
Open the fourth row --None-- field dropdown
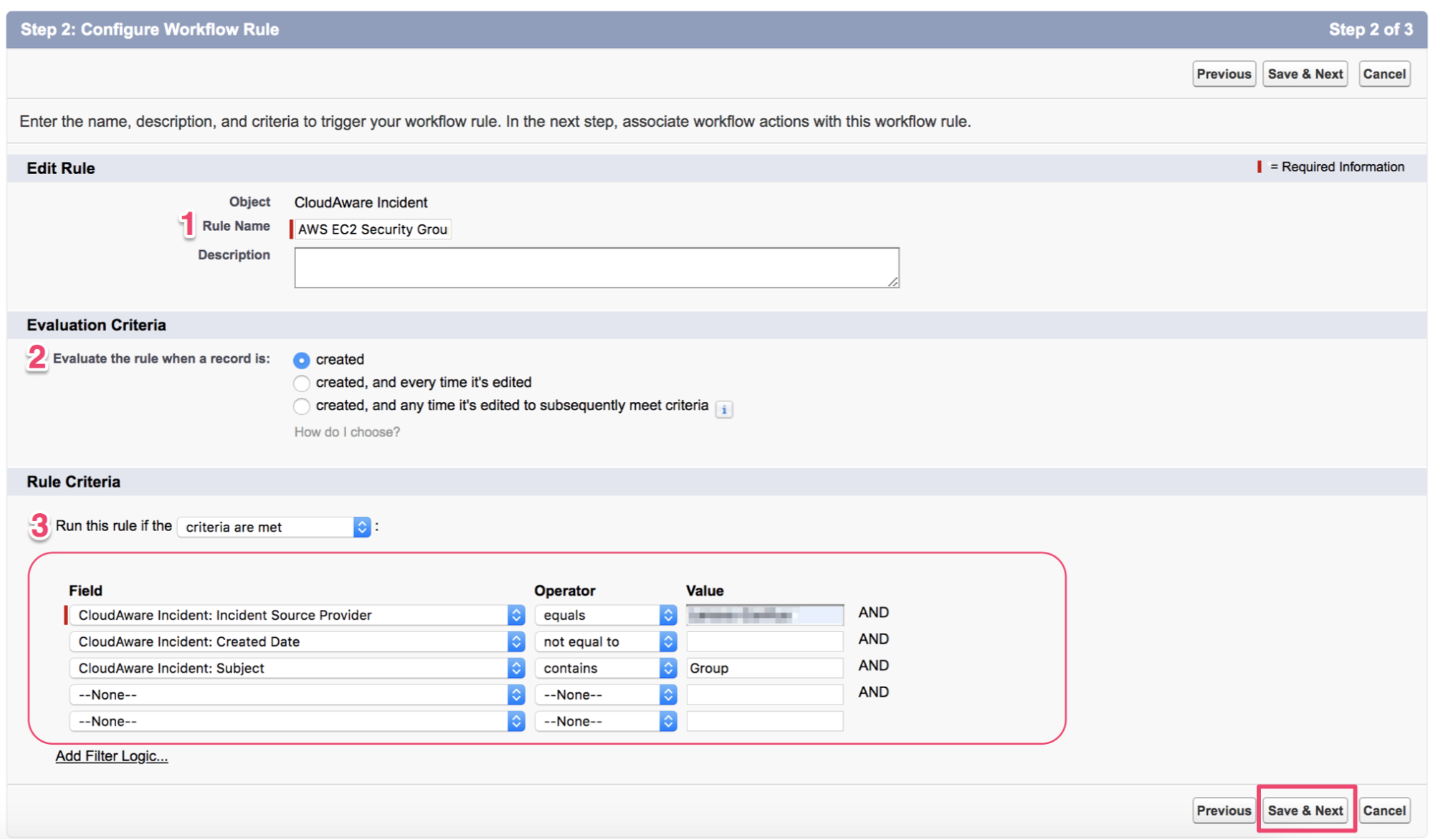click(297, 695)
